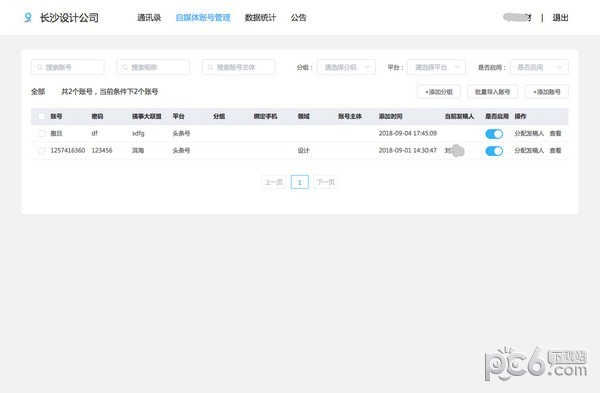600x393 pixels.
Task: Toggle the enable switch for account 1257416360
Action: pos(494,151)
